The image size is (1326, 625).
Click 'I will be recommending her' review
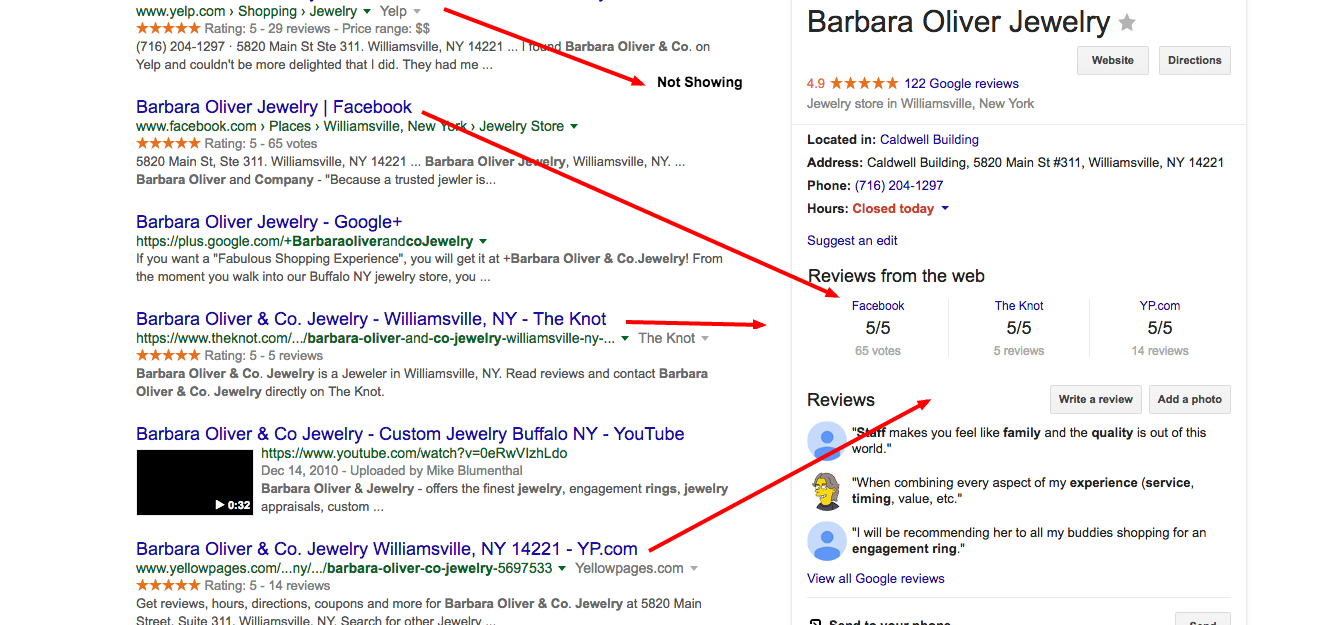pos(1029,541)
